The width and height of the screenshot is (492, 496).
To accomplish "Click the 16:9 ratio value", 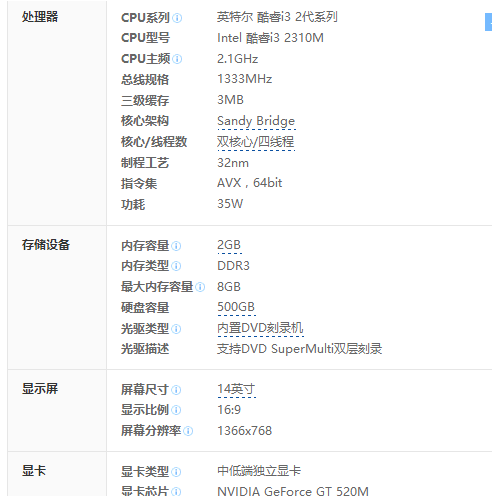I will (229, 410).
